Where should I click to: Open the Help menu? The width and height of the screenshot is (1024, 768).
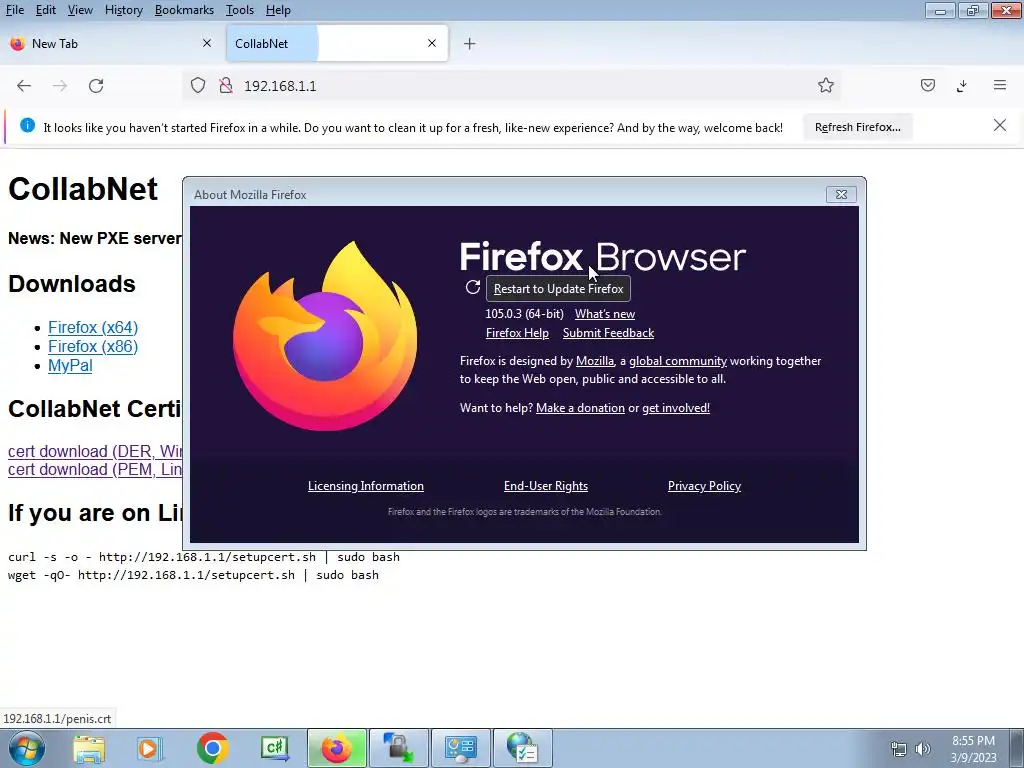click(278, 10)
